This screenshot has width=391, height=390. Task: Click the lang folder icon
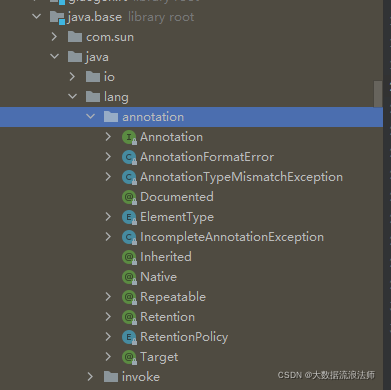click(x=93, y=97)
